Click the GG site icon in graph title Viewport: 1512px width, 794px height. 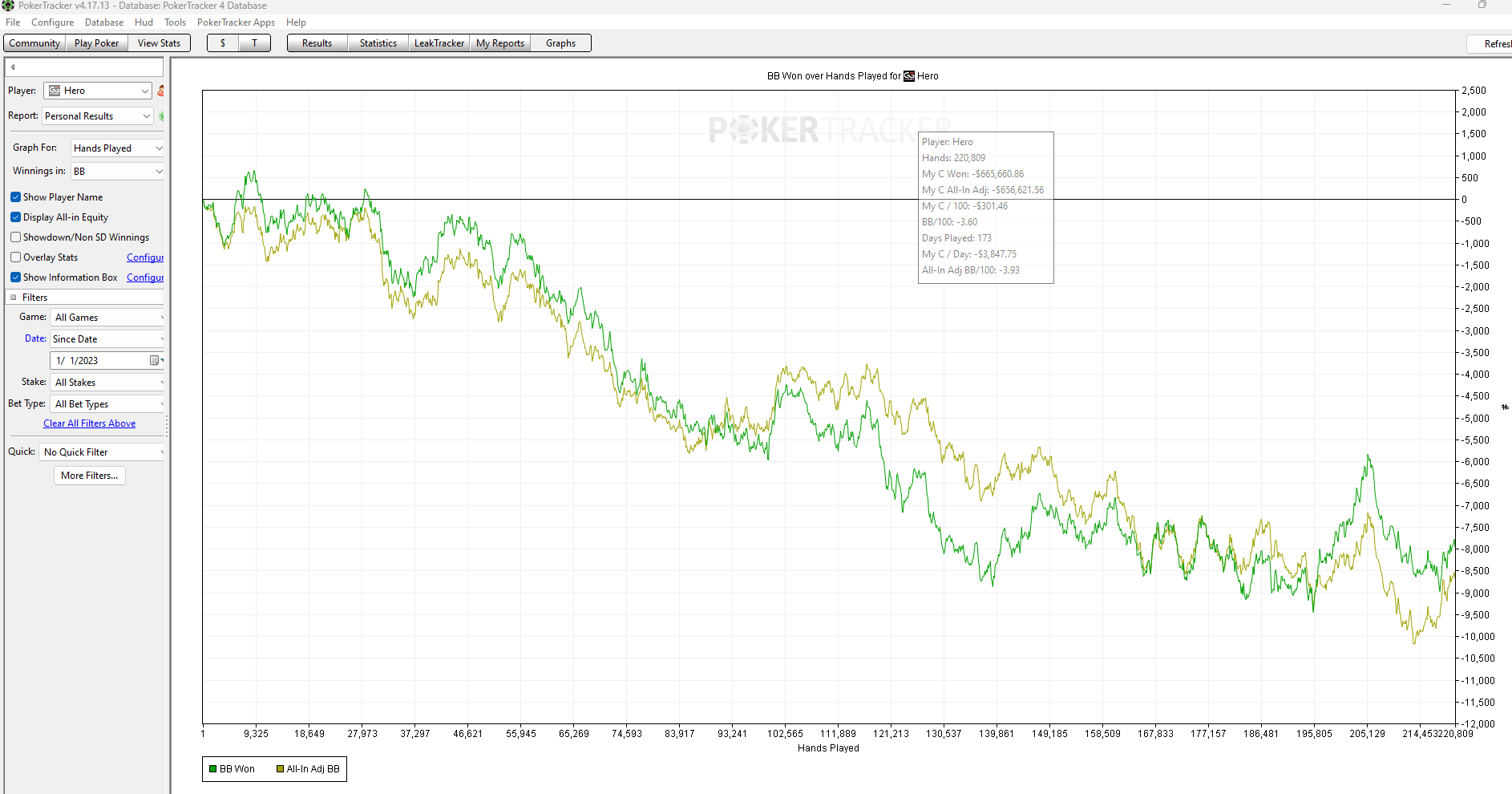point(909,76)
